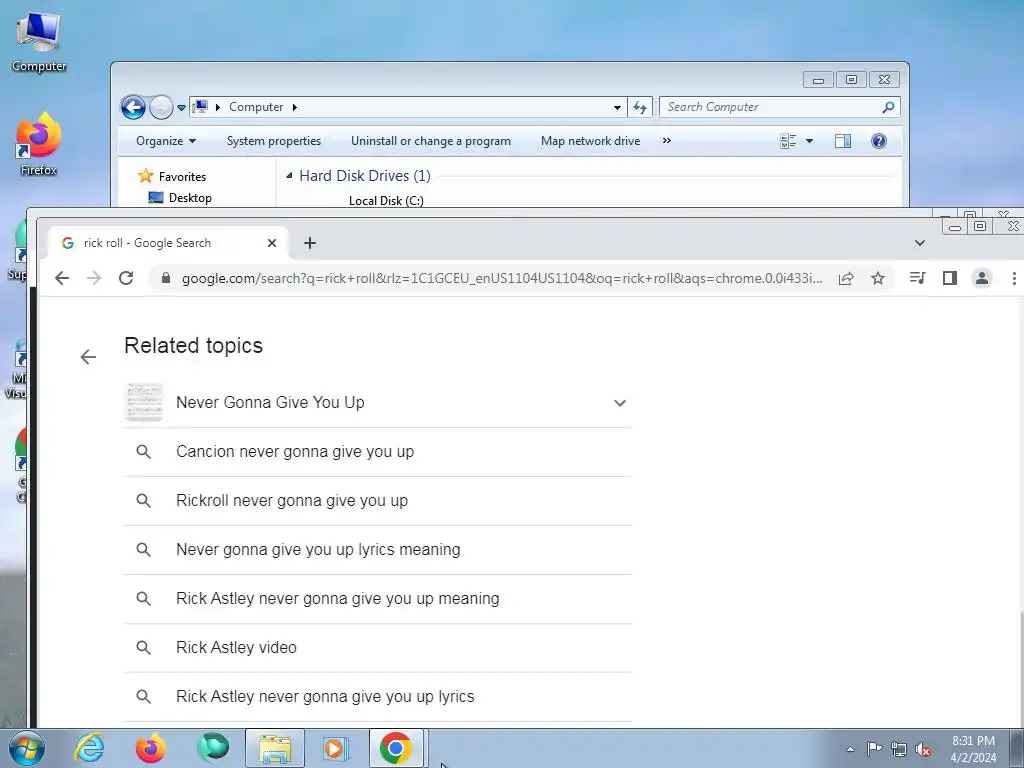Screen dimensions: 1024x768
Task: Click the Chrome address bar URL
Action: [x=502, y=278]
